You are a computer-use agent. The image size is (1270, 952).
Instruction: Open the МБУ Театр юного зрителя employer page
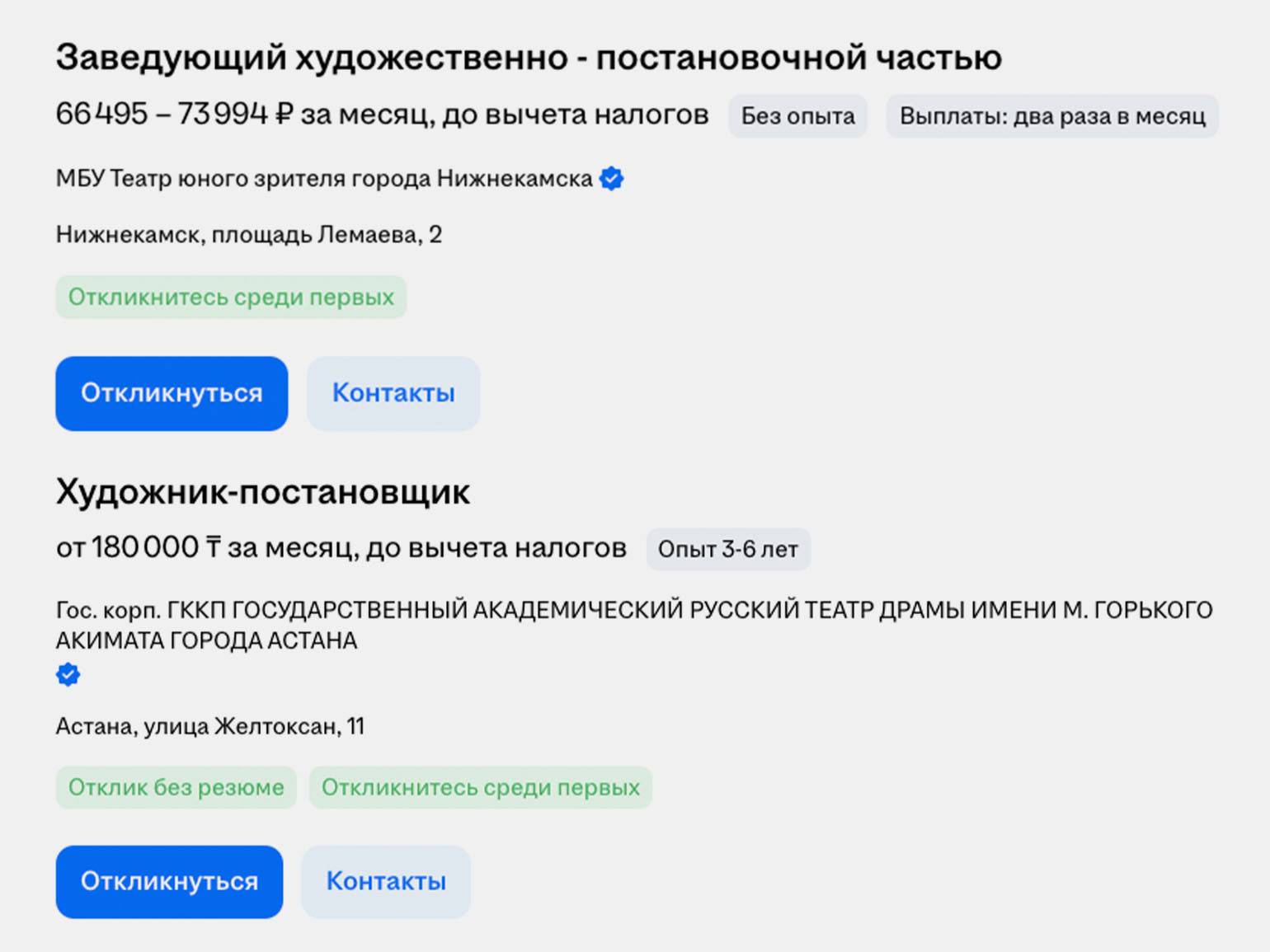pyautogui.click(x=323, y=179)
